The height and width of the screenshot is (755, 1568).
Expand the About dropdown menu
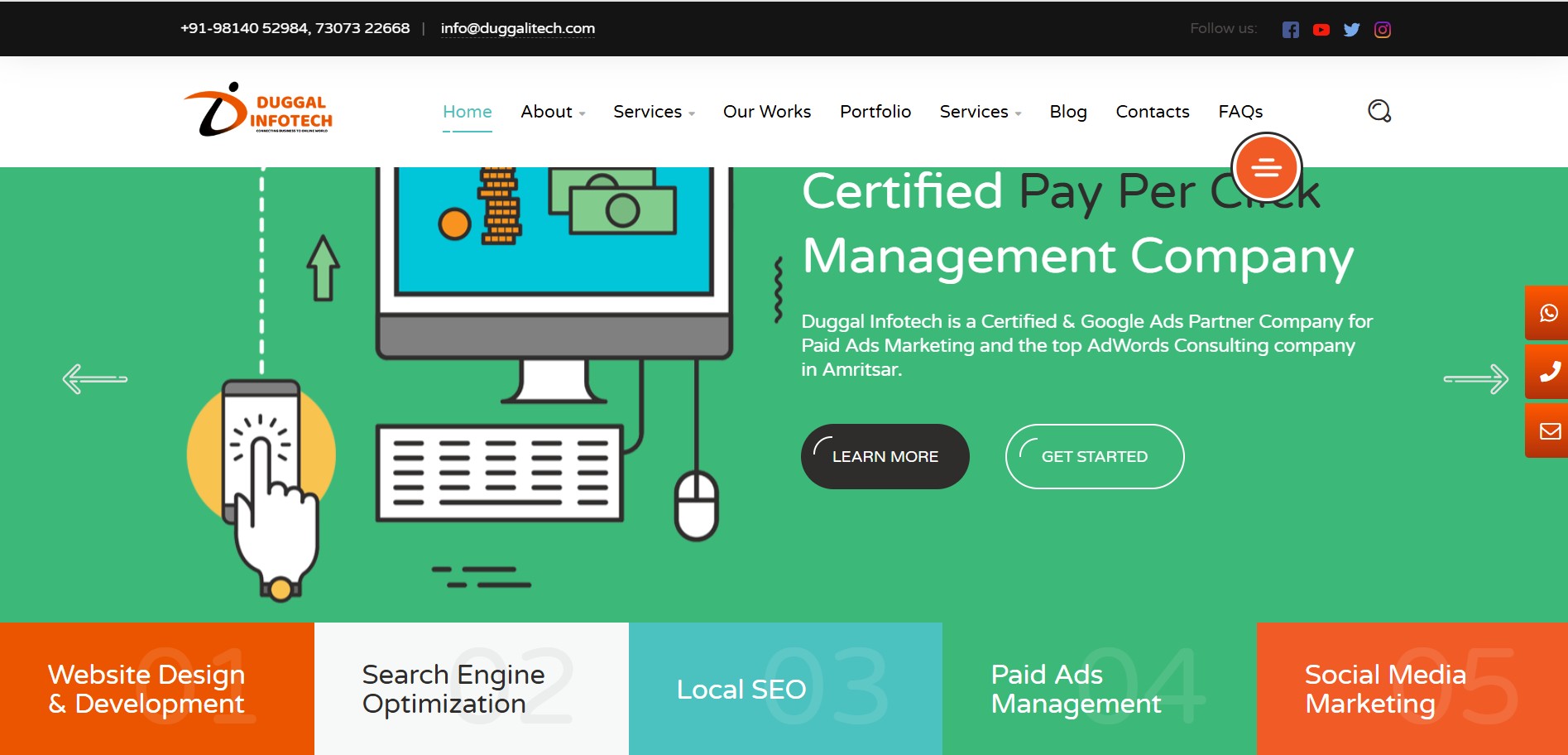[x=553, y=112]
